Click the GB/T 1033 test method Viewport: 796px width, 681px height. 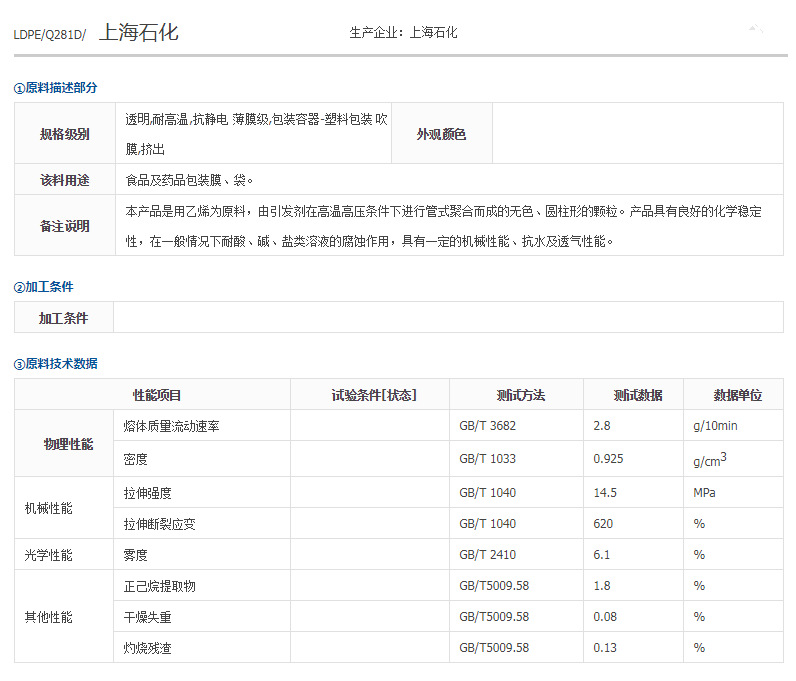[x=487, y=459]
